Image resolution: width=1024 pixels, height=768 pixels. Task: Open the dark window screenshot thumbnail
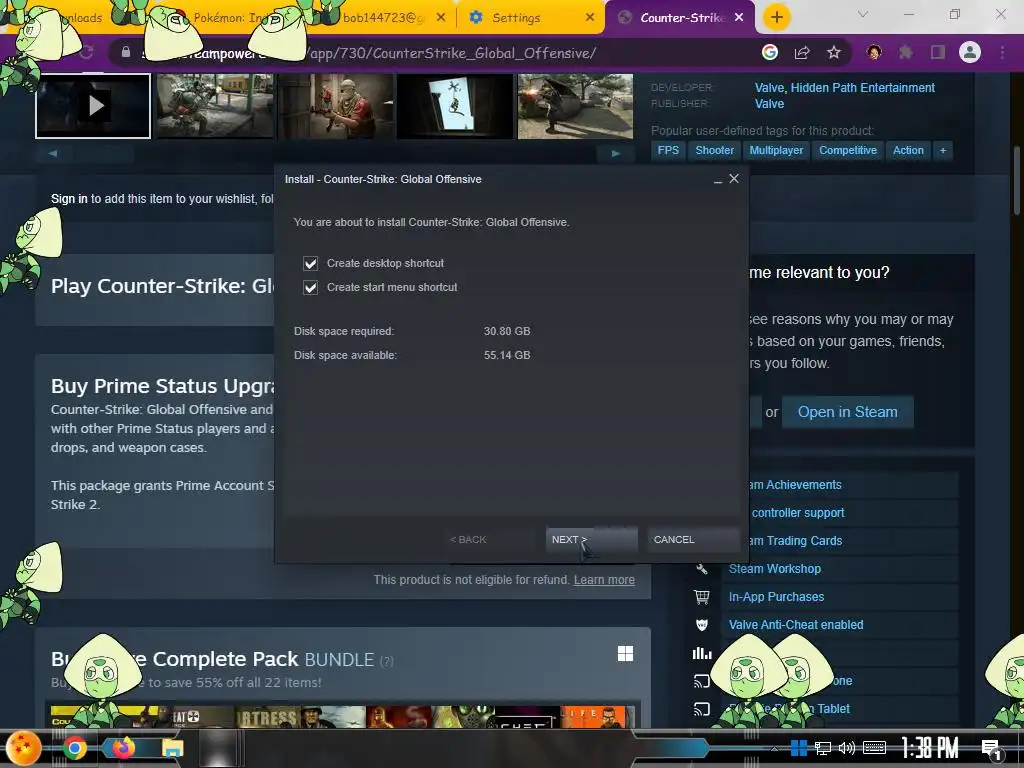click(455, 106)
